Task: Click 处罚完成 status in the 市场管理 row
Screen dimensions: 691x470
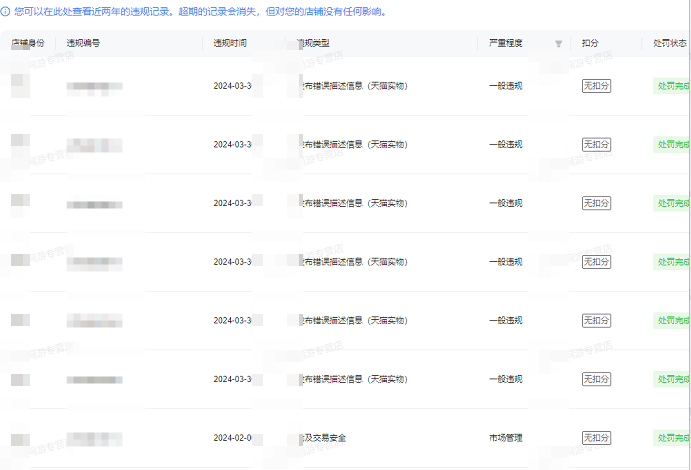Action: tap(672, 438)
